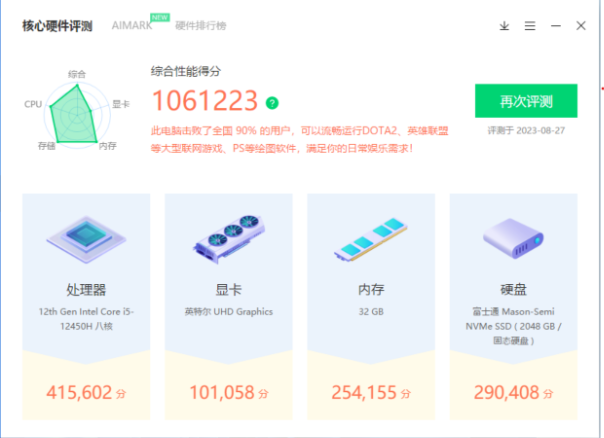Close the benchmark window
This screenshot has width=604, height=438.
(x=581, y=26)
